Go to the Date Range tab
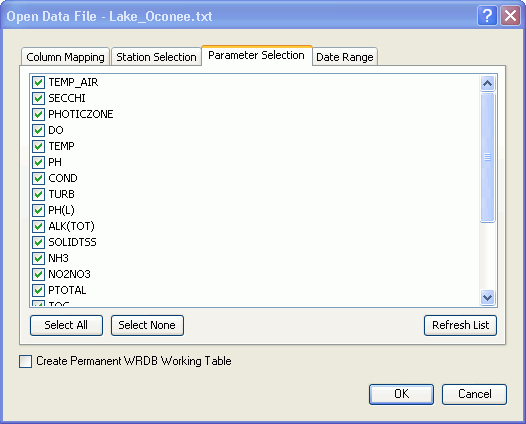 click(345, 57)
